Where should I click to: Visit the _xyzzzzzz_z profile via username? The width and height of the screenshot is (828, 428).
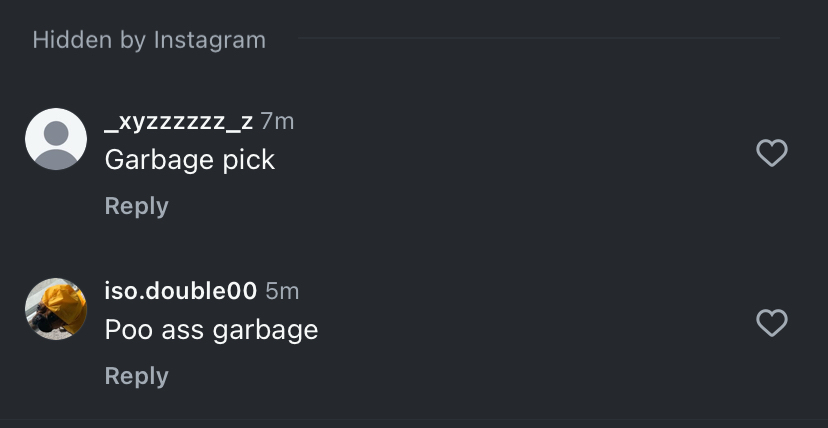tap(178, 122)
